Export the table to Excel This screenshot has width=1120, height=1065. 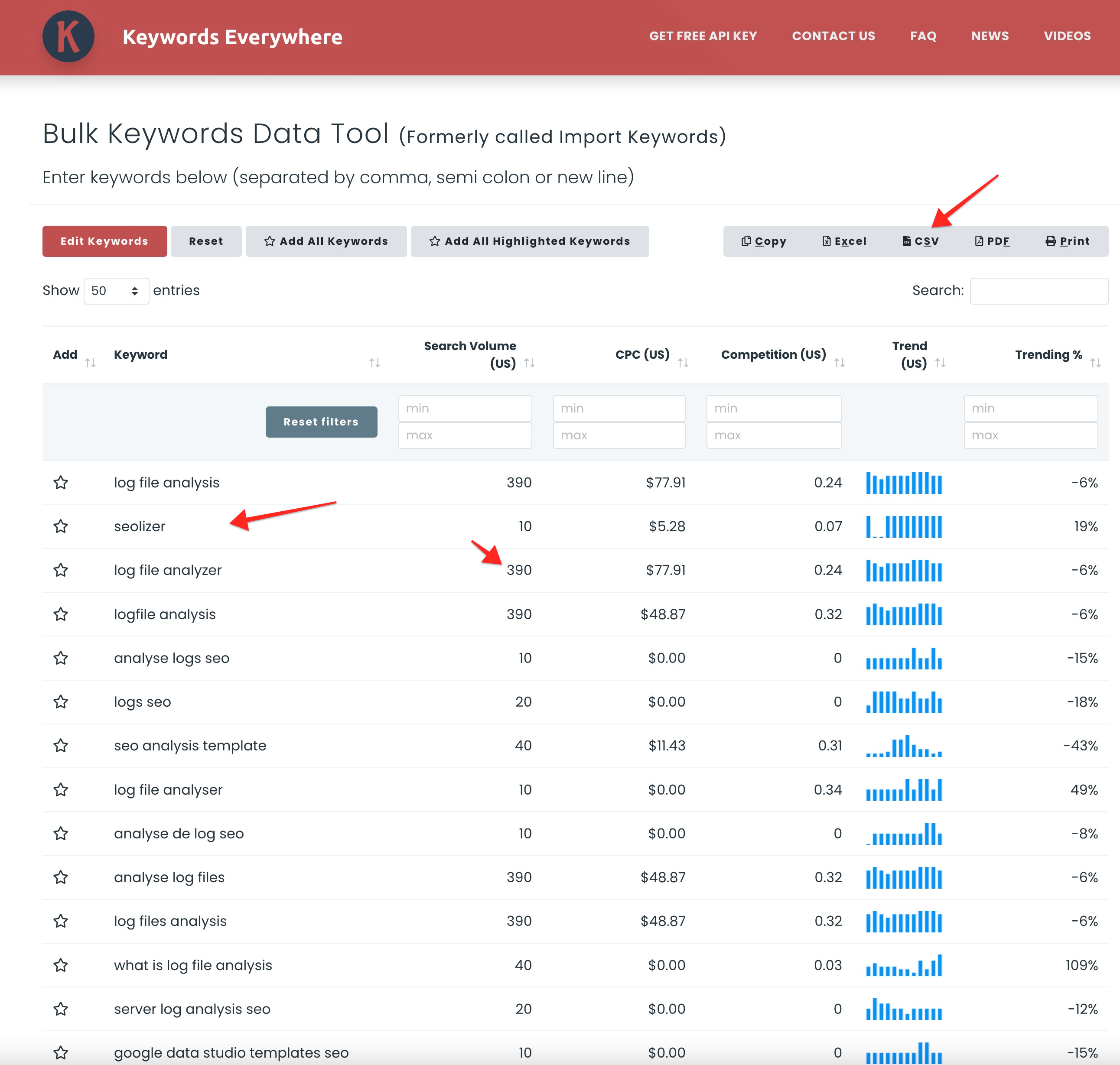point(844,241)
